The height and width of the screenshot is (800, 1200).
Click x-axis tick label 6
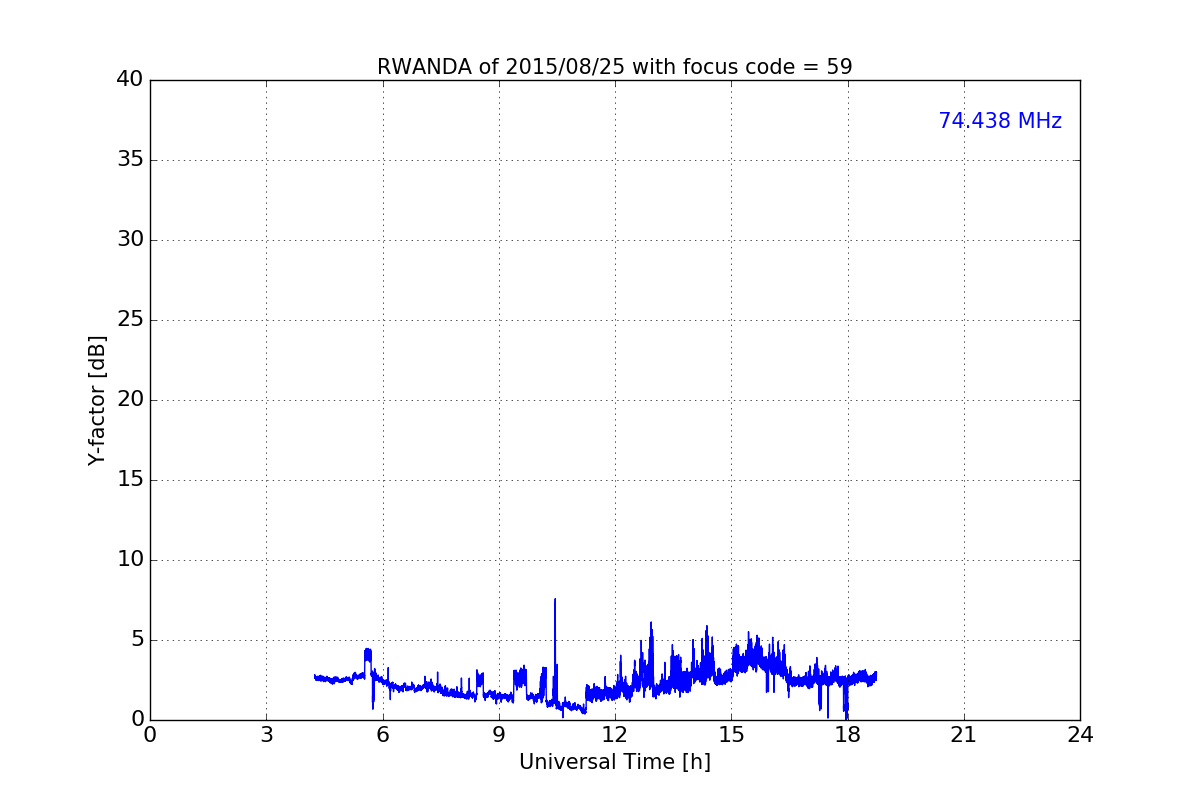pyautogui.click(x=382, y=735)
